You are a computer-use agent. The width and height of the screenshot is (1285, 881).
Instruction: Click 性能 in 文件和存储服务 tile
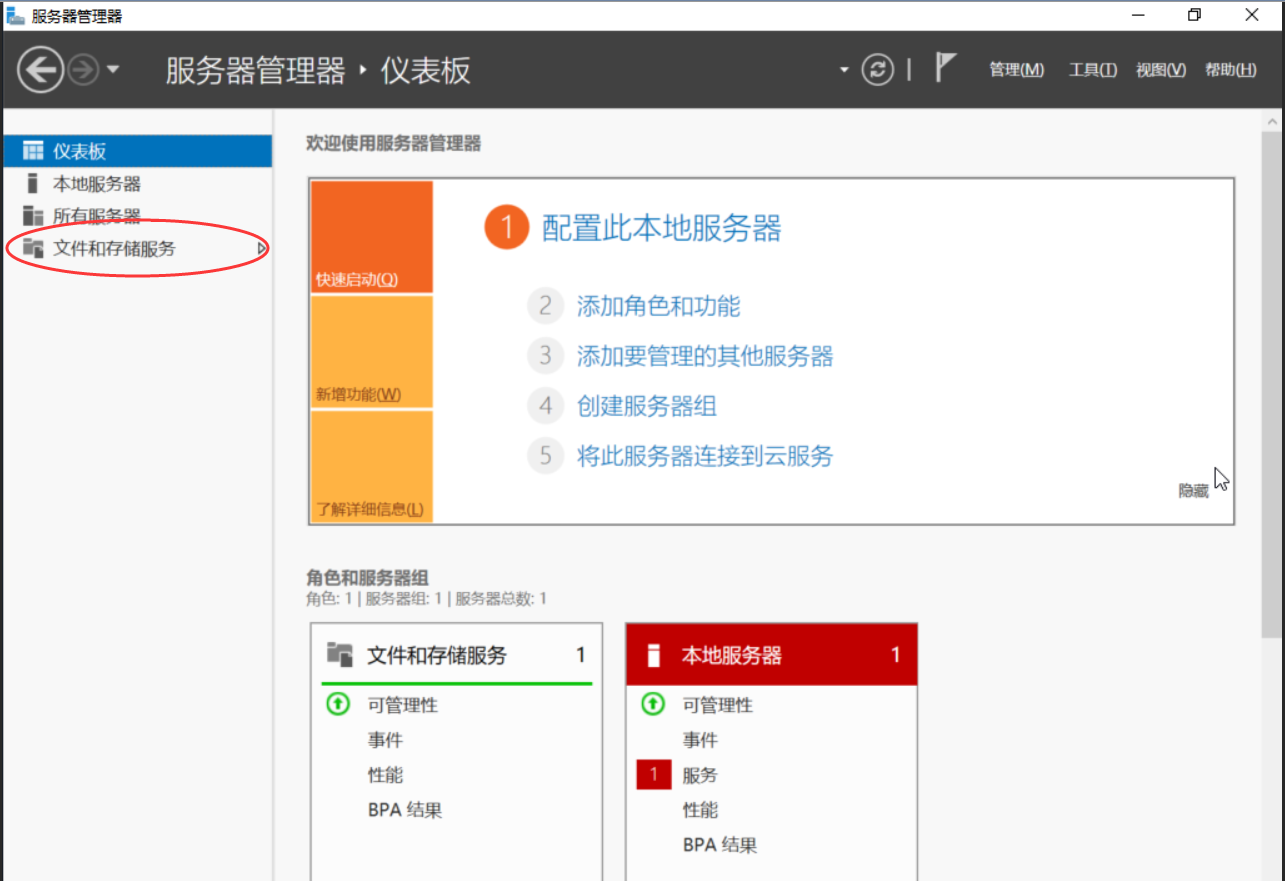coord(385,775)
